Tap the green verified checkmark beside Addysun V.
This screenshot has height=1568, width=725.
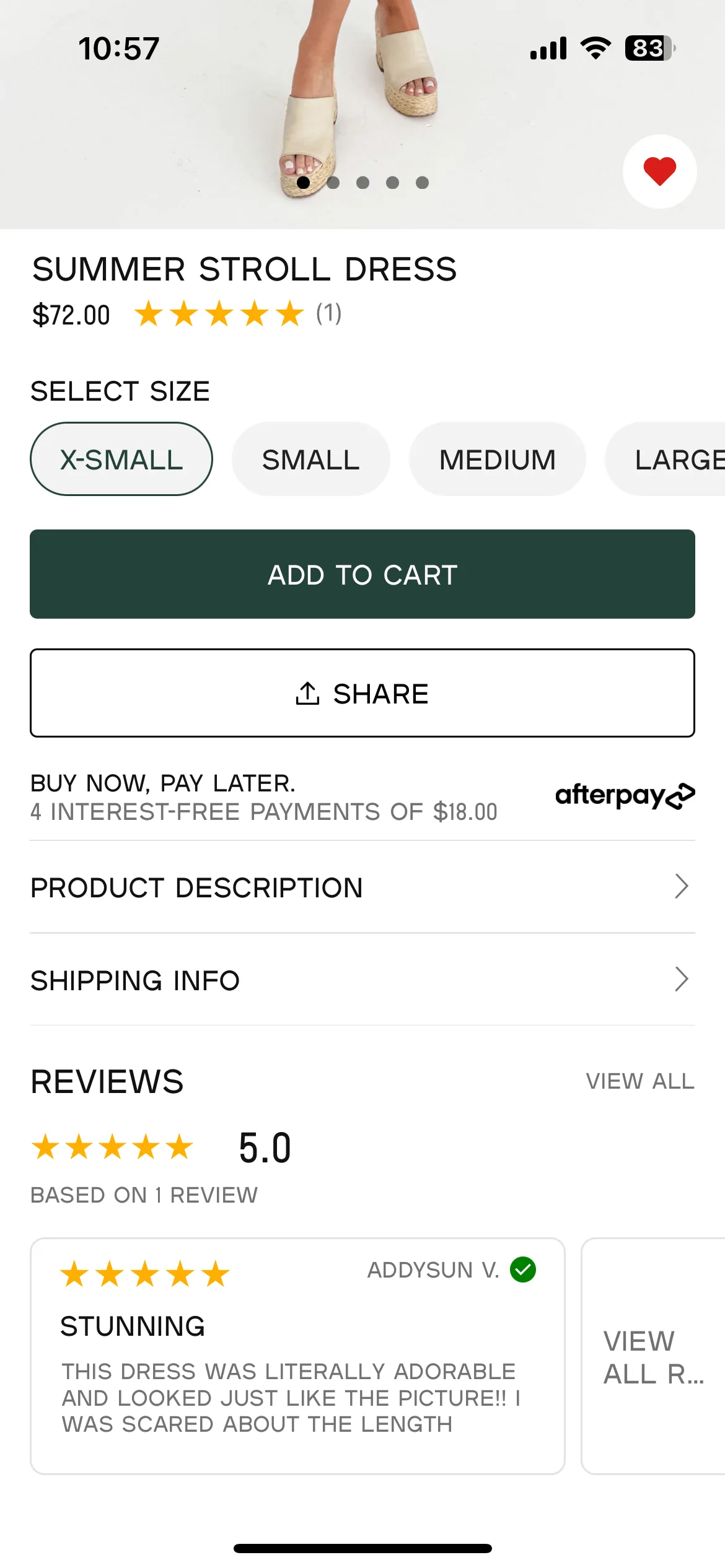coord(523,1270)
